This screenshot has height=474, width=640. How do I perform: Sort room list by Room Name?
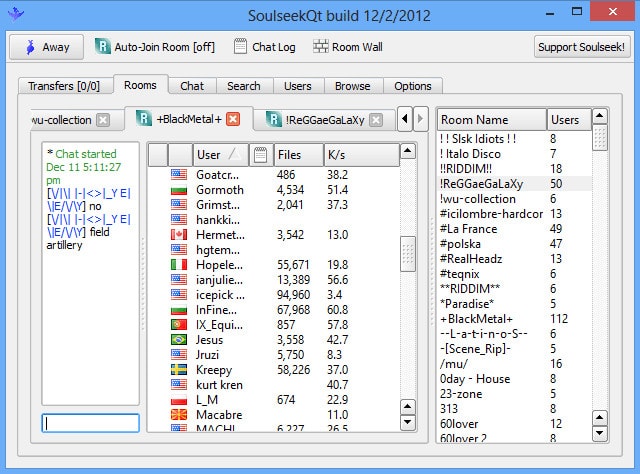pyautogui.click(x=492, y=120)
